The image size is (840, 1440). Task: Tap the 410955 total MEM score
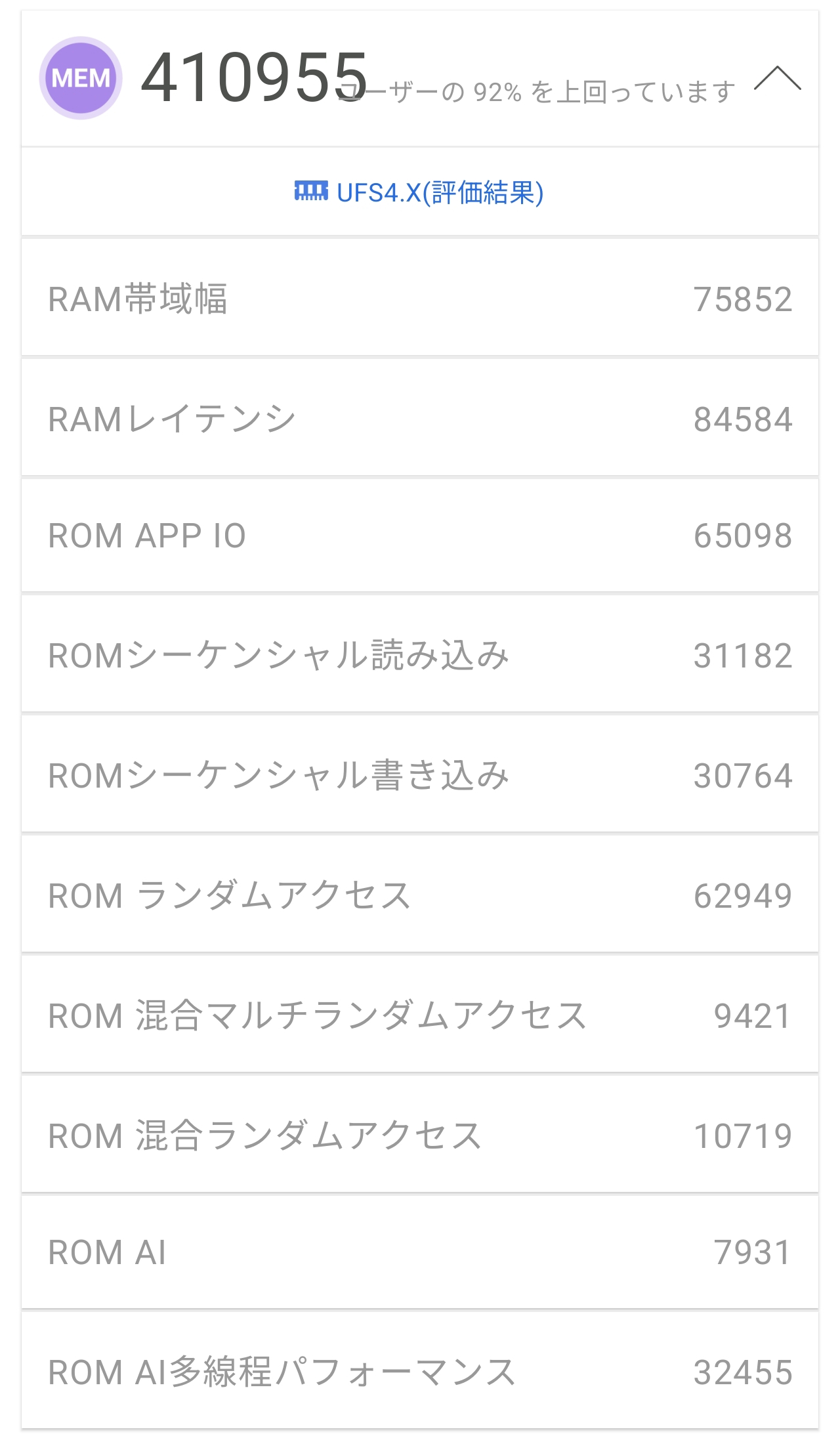pos(253,78)
